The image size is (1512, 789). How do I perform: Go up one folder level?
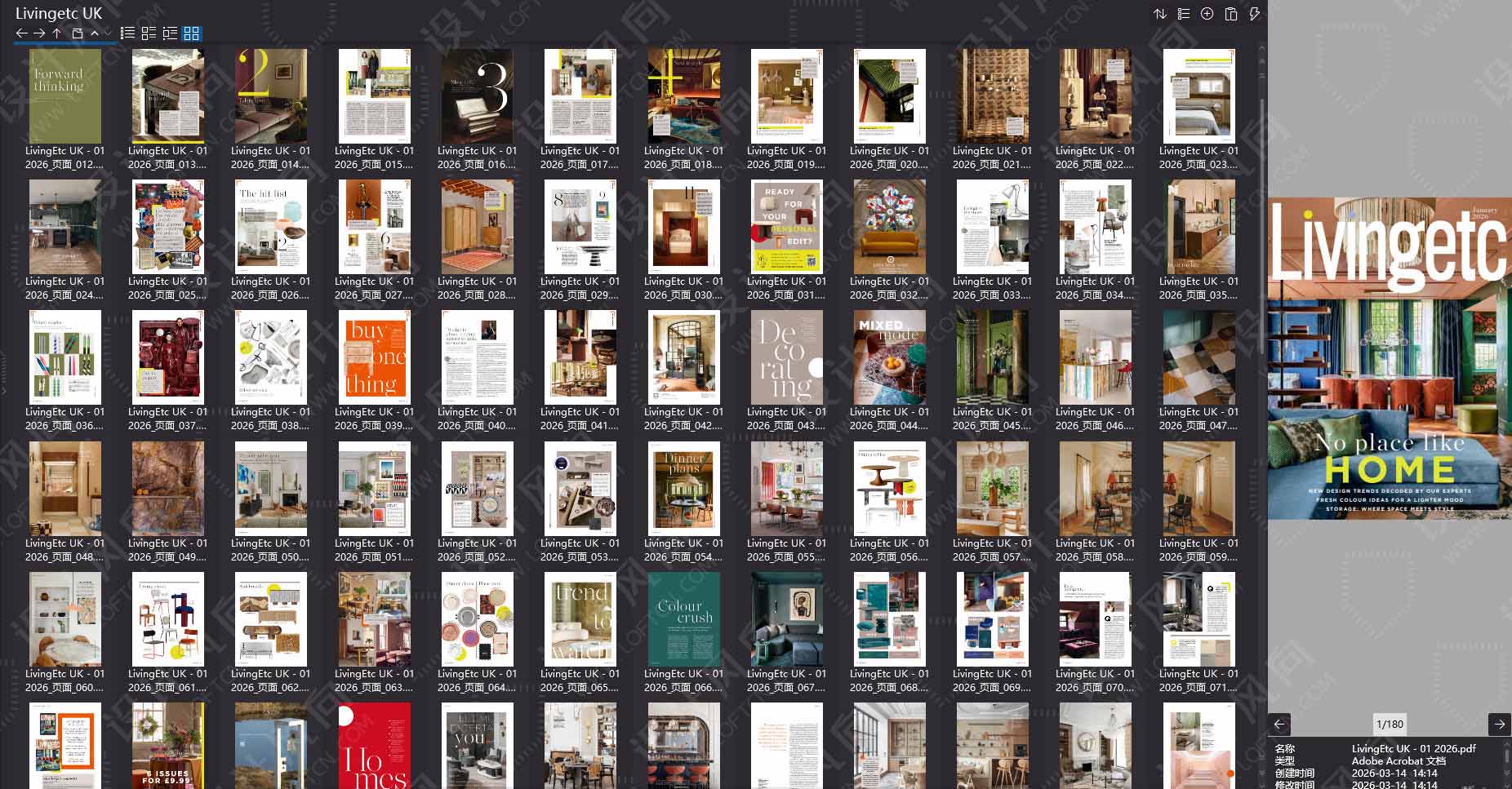point(56,33)
